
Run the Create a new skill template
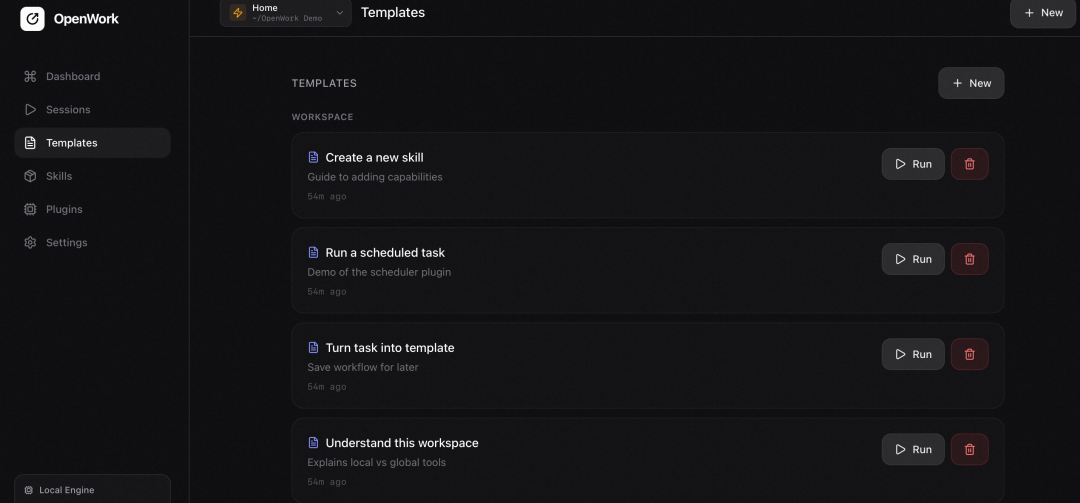[x=912, y=164]
